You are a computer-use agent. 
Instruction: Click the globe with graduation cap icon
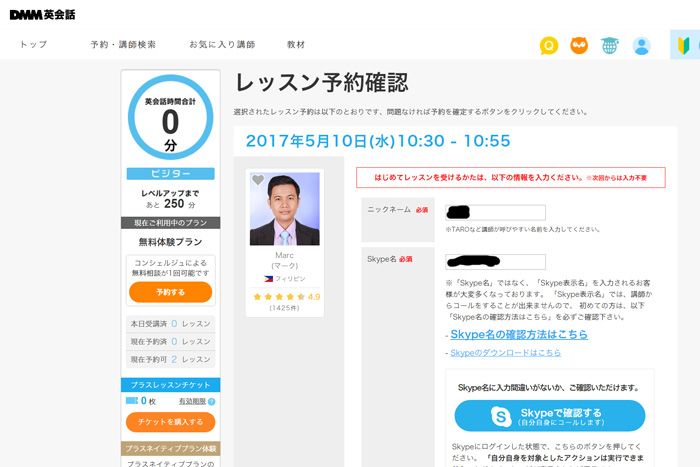coord(610,45)
